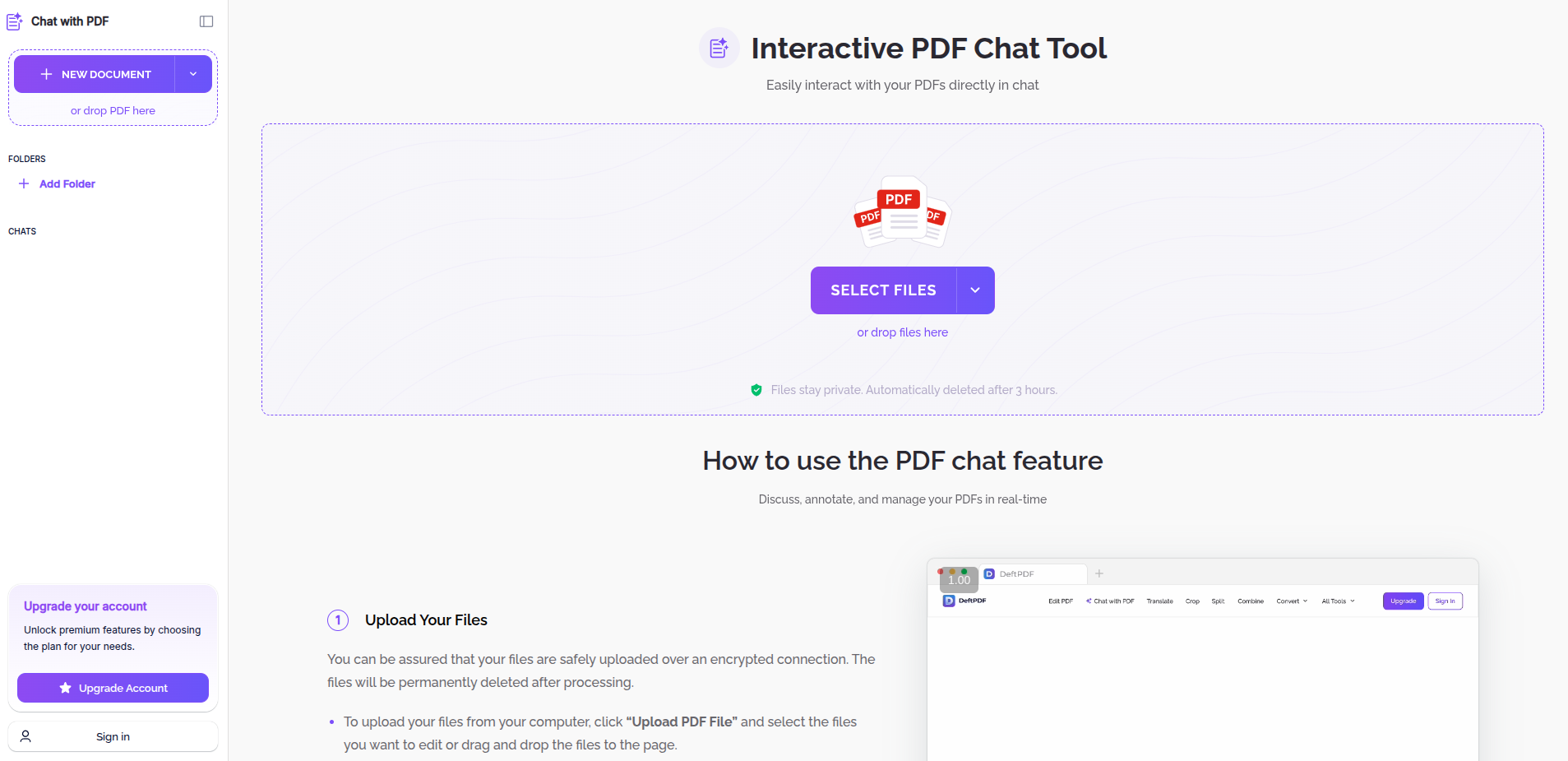Open the All Tools dropdown in the mockup
This screenshot has width=1568, height=761.
click(x=1338, y=601)
